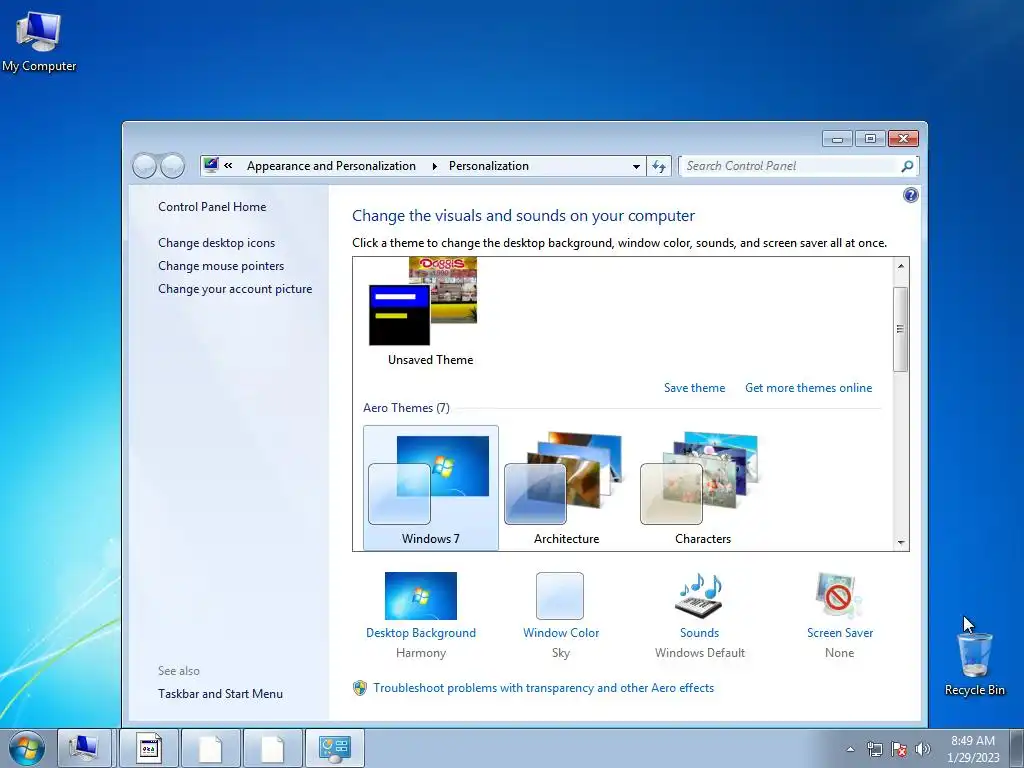Click the Personalization breadcrumb
Viewport: 1024px width, 768px height.
click(488, 166)
